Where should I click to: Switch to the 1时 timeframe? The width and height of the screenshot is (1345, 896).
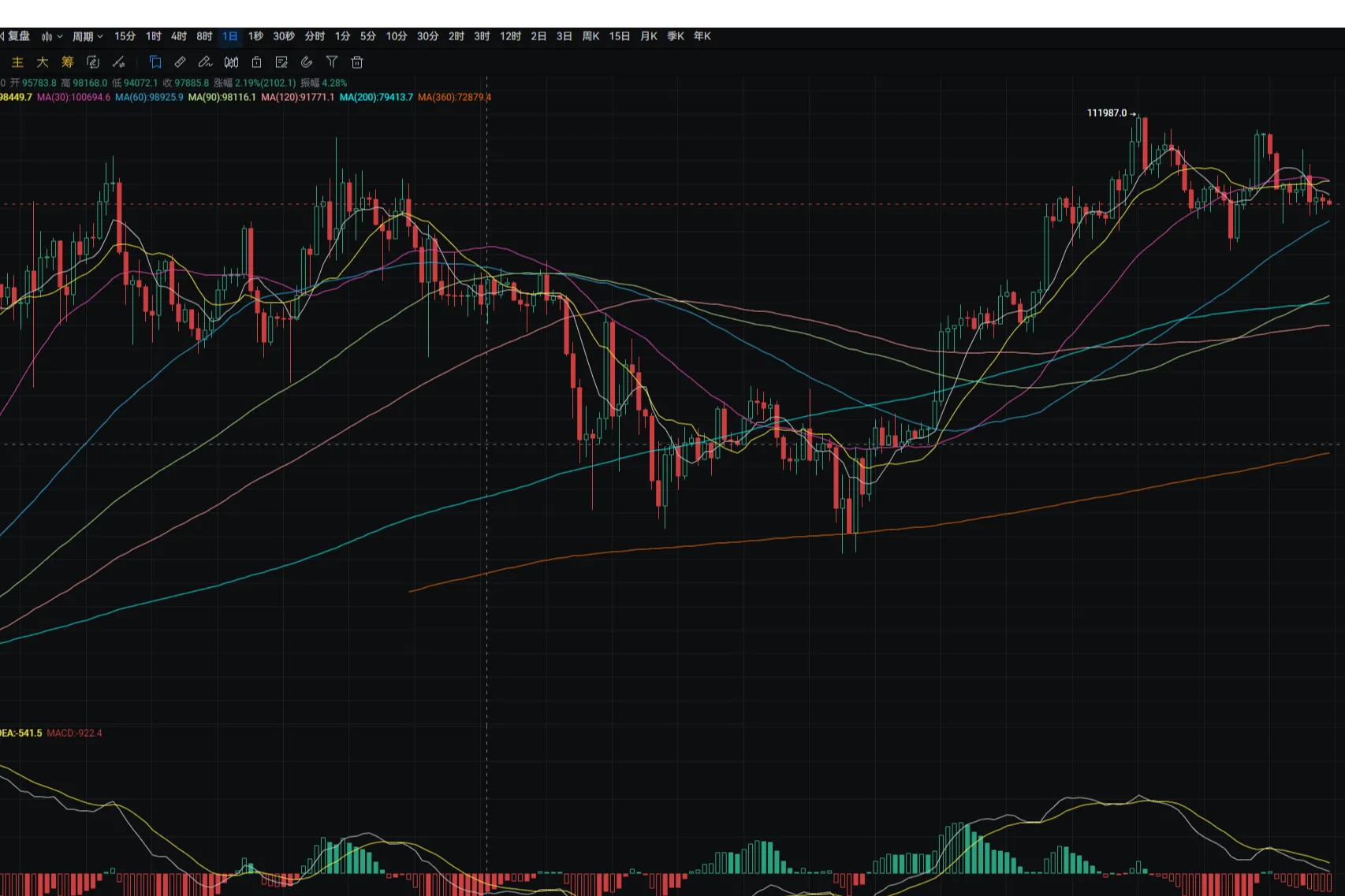[153, 36]
